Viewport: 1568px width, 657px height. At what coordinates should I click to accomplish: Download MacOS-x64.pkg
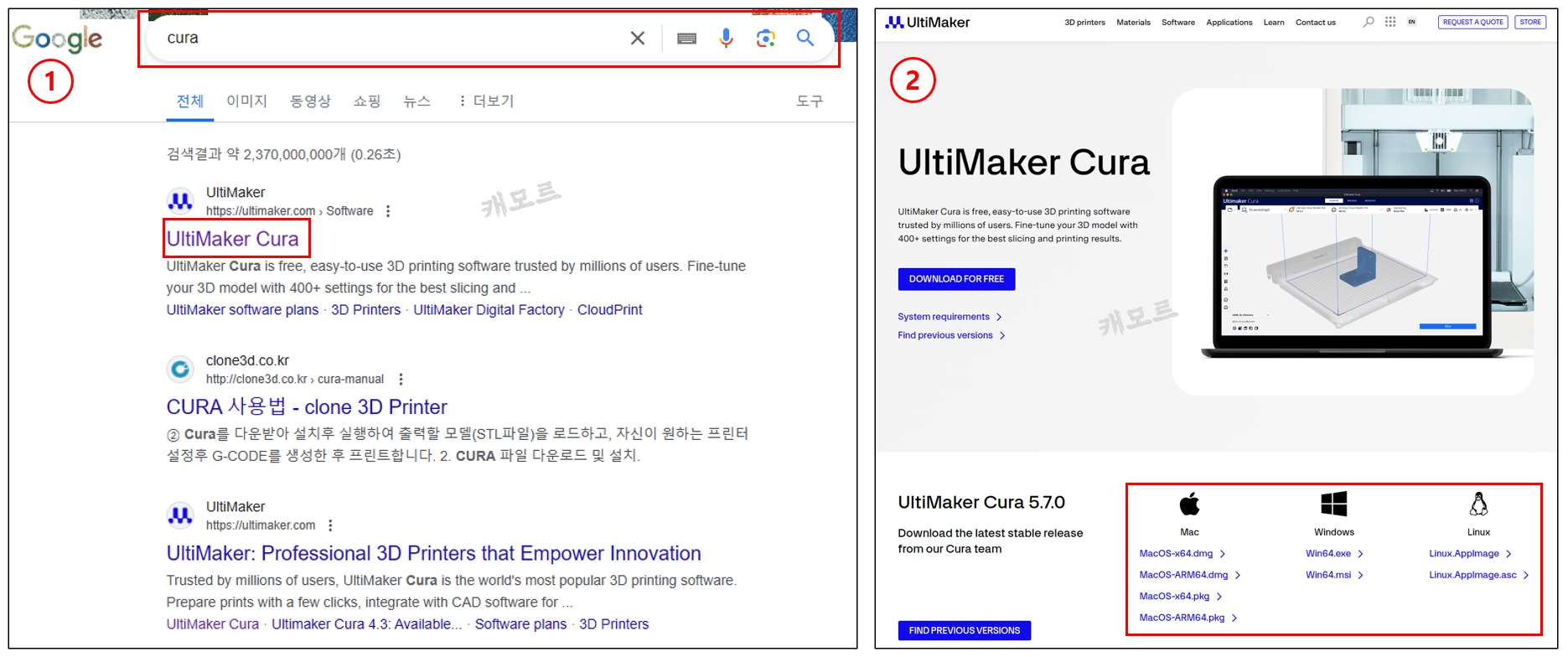pos(1180,597)
